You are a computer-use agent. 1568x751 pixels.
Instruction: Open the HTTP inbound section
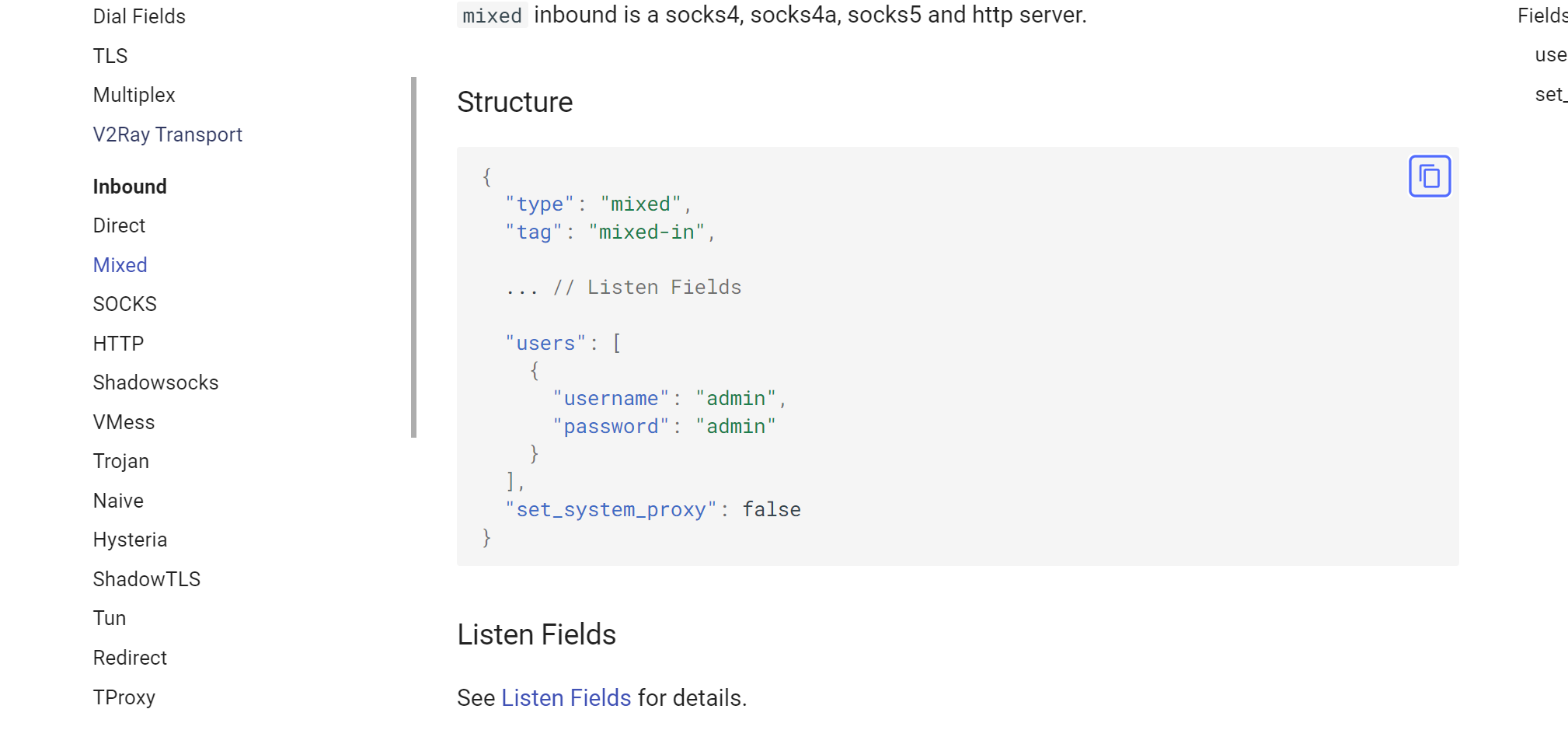point(118,343)
